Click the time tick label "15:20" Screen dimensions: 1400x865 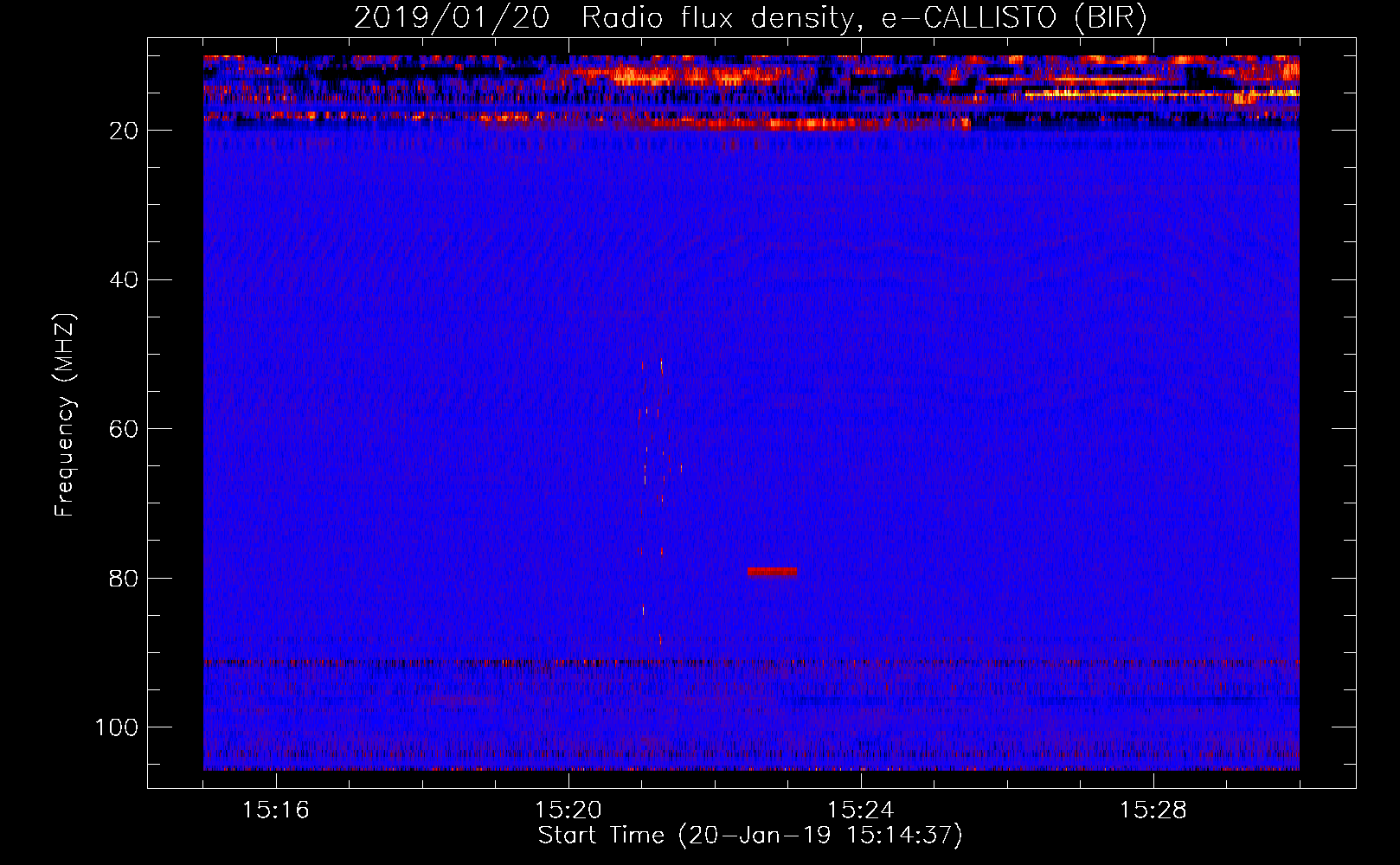pos(568,811)
